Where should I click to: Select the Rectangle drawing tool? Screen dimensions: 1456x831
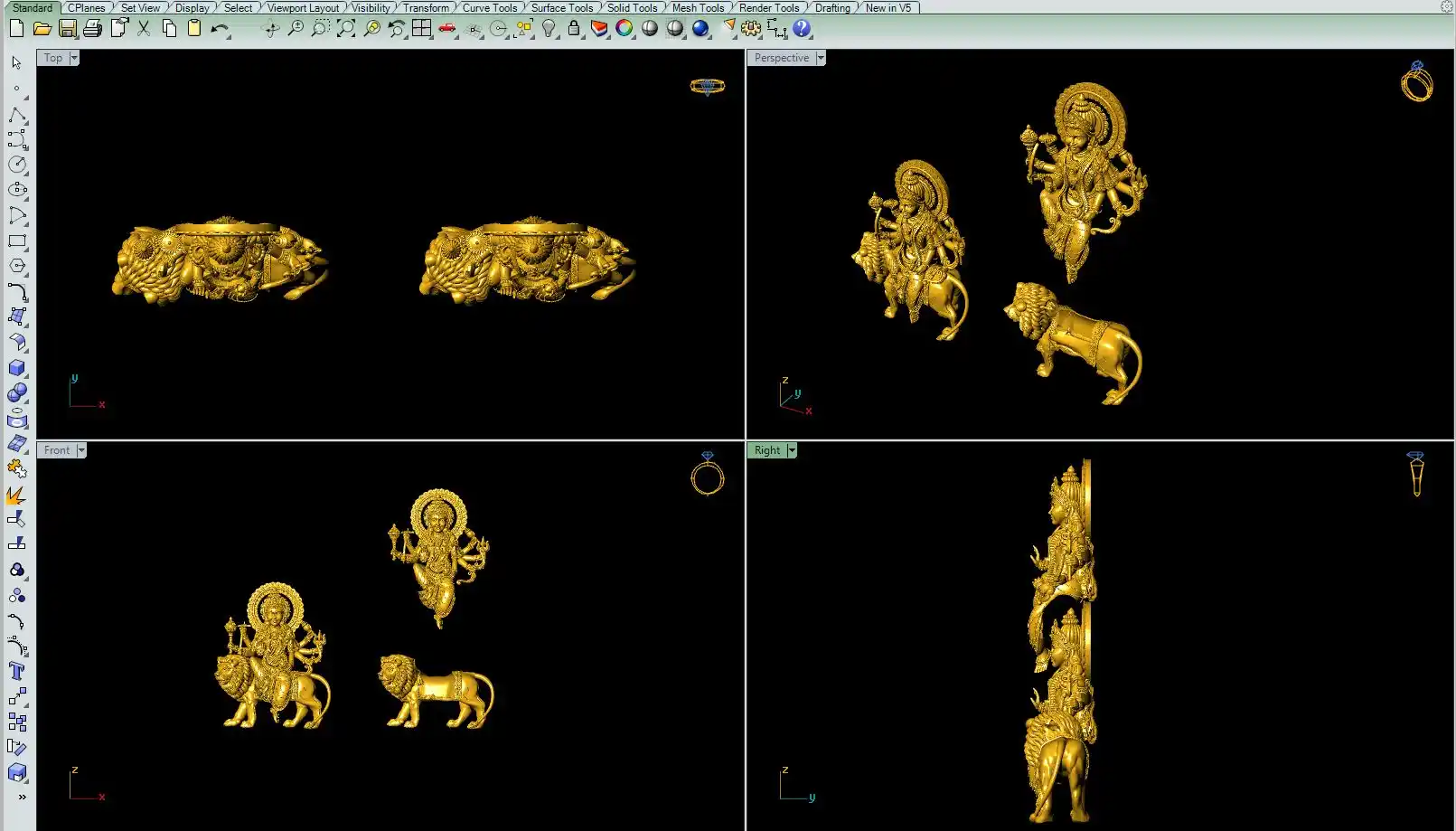pyautogui.click(x=17, y=241)
